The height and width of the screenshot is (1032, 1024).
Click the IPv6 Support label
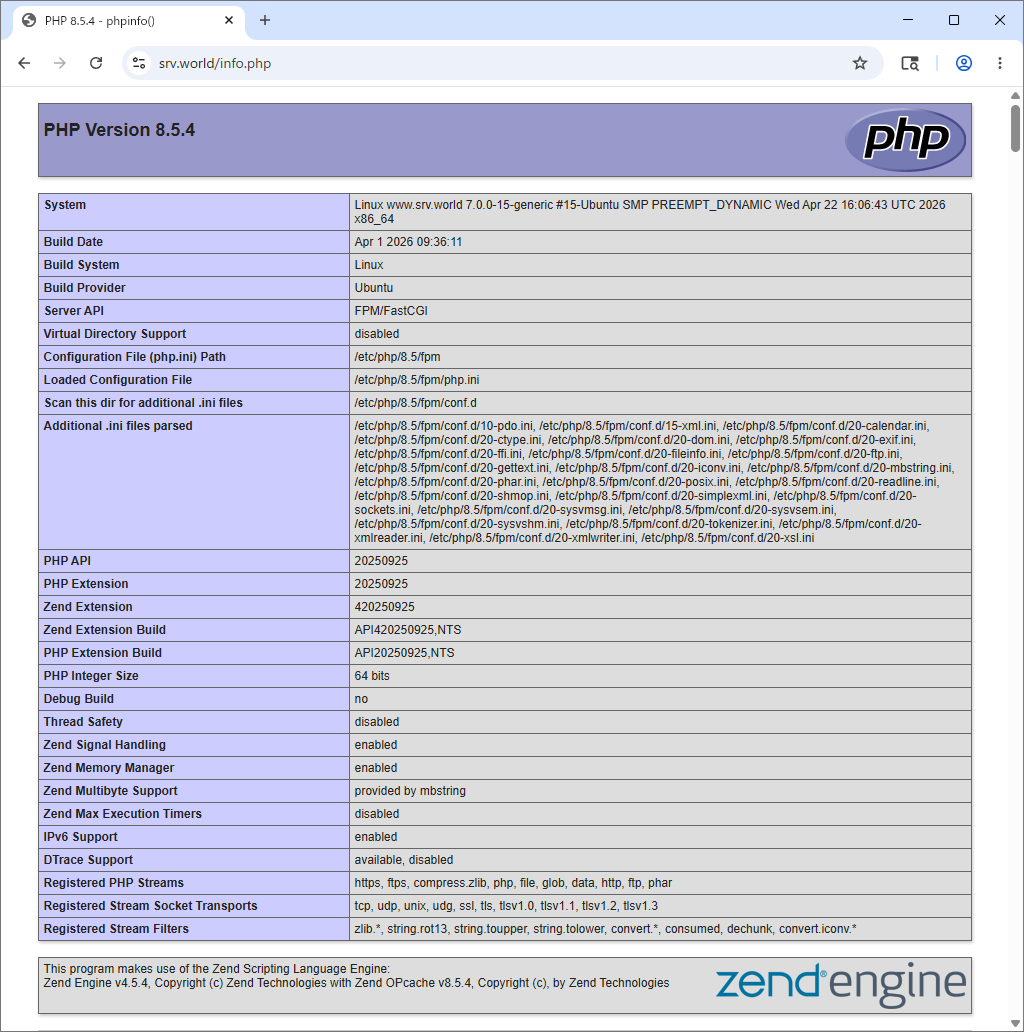click(x=80, y=837)
